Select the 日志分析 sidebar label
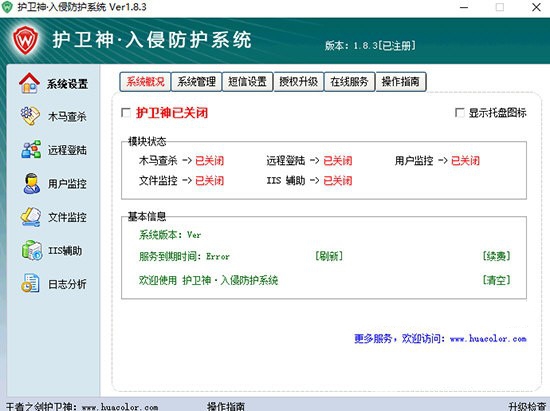This screenshot has width=550, height=411. click(x=67, y=284)
